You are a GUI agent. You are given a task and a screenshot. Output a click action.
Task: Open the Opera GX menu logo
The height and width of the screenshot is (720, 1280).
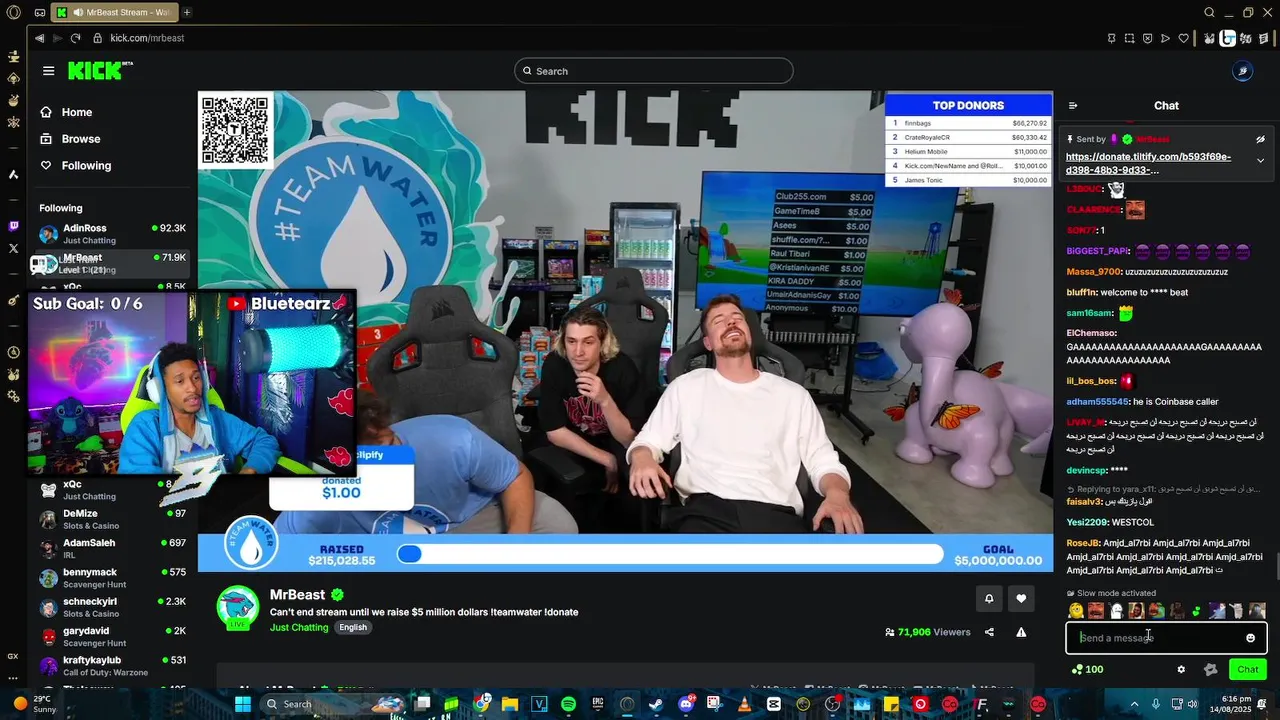coord(13,12)
